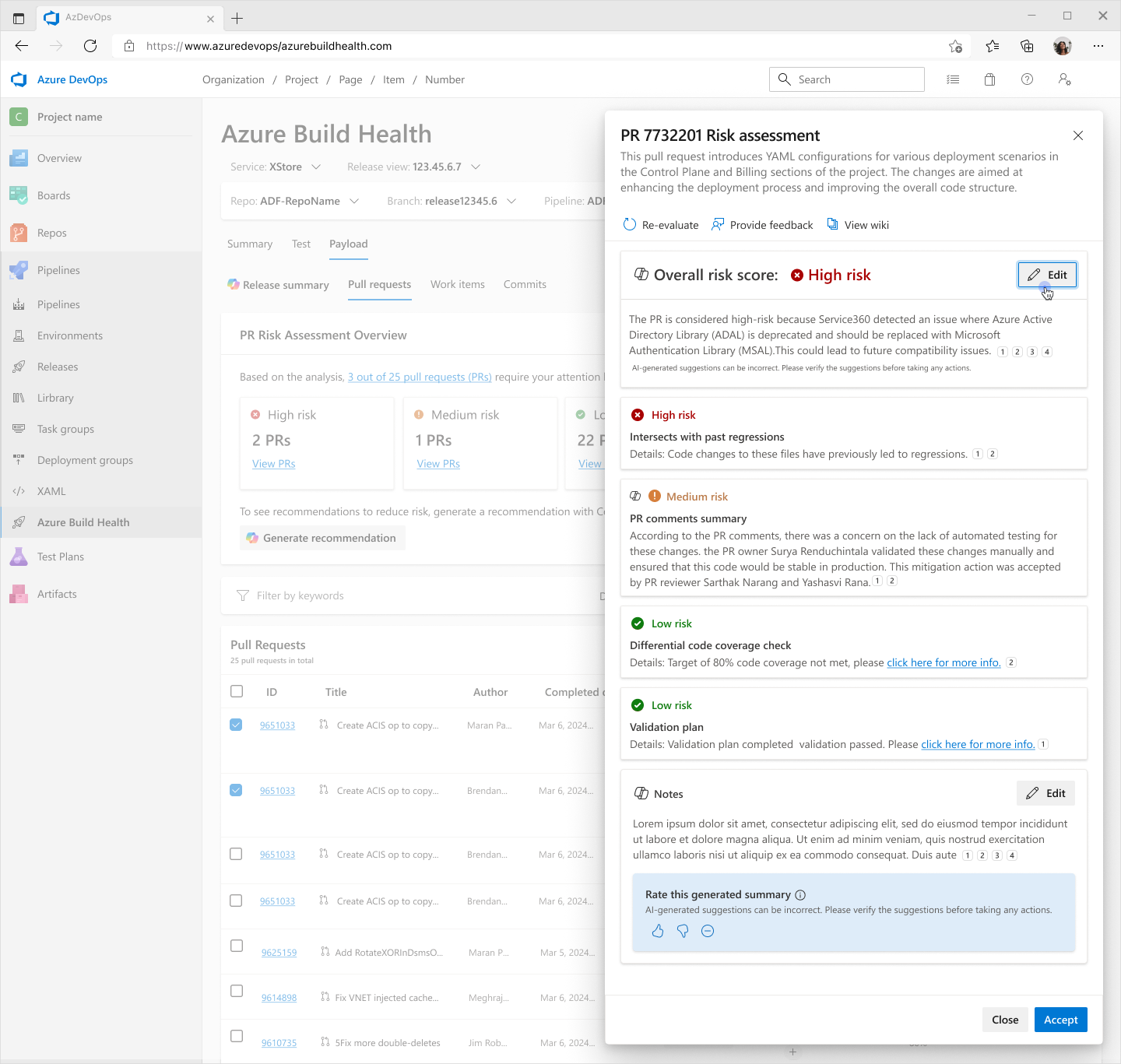Click Generate recommendation button
The height and width of the screenshot is (1064, 1121).
coord(322,538)
